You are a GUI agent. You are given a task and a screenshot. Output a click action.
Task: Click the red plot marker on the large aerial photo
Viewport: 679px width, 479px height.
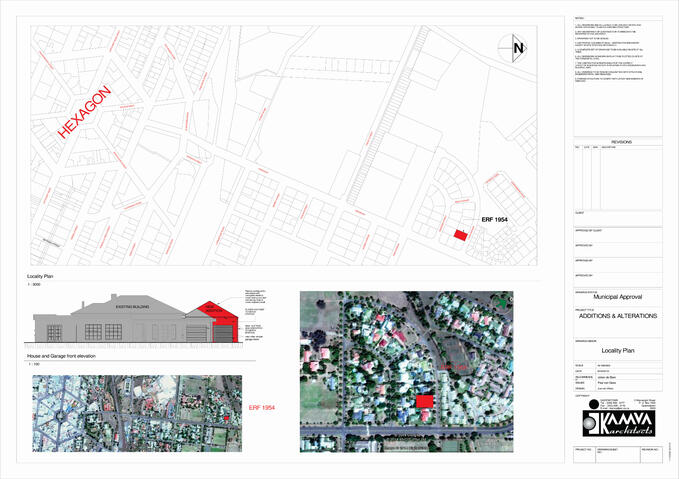(x=426, y=400)
